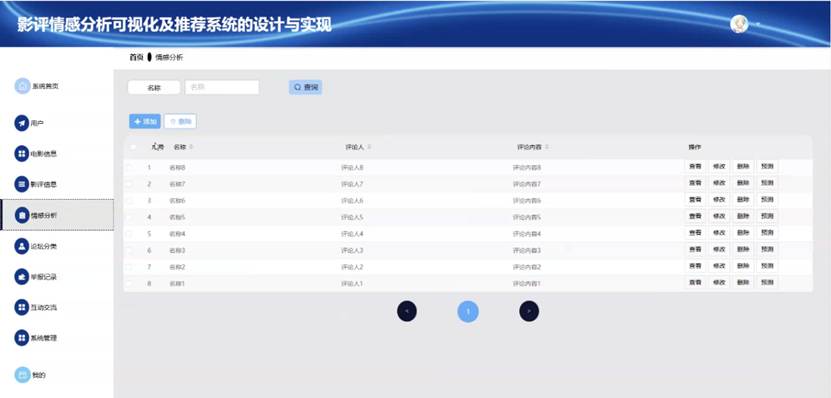831x398 pixels.
Task: Click 修改 for row 评论内容3
Action: coord(719,249)
